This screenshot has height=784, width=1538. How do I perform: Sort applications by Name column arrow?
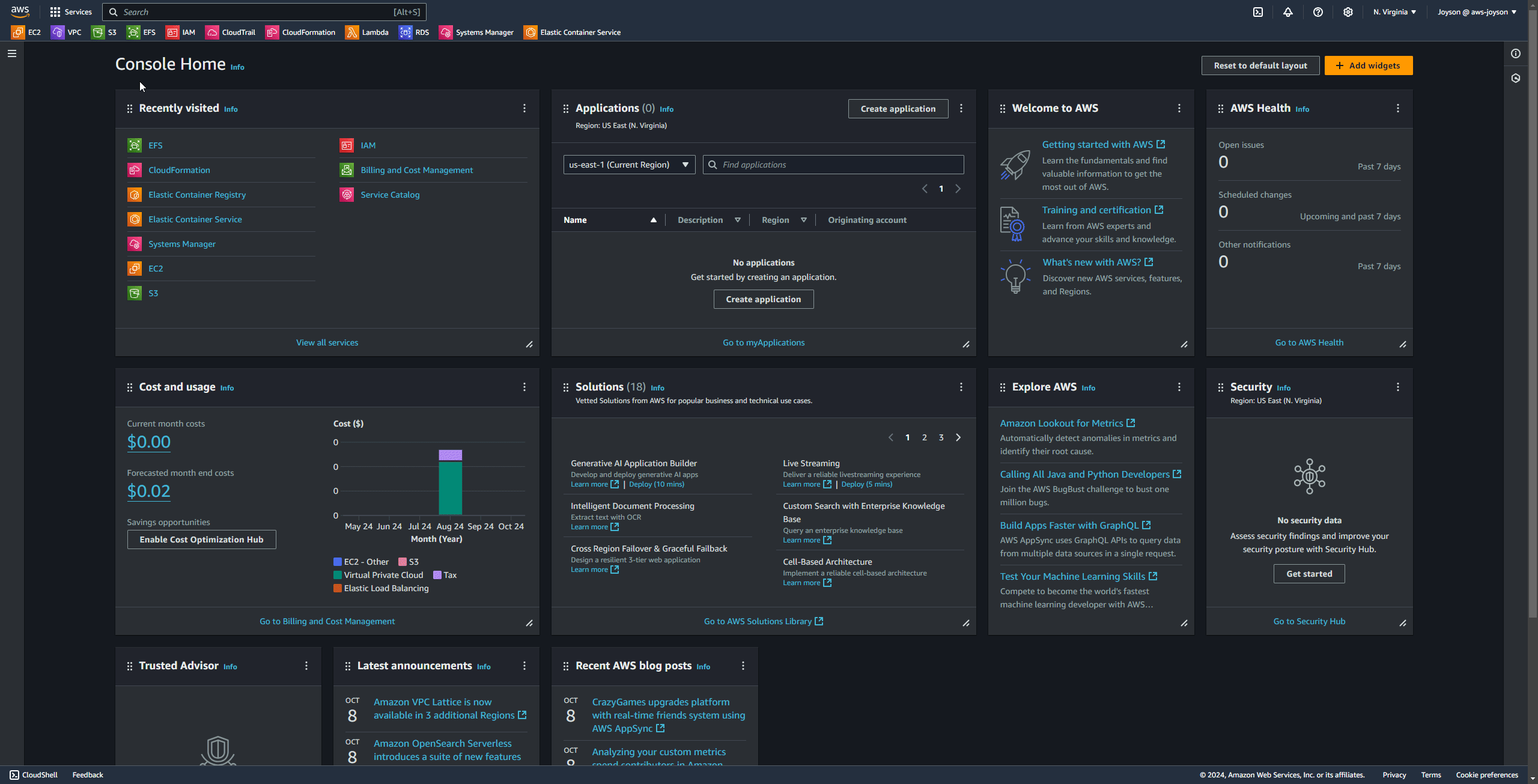(653, 220)
